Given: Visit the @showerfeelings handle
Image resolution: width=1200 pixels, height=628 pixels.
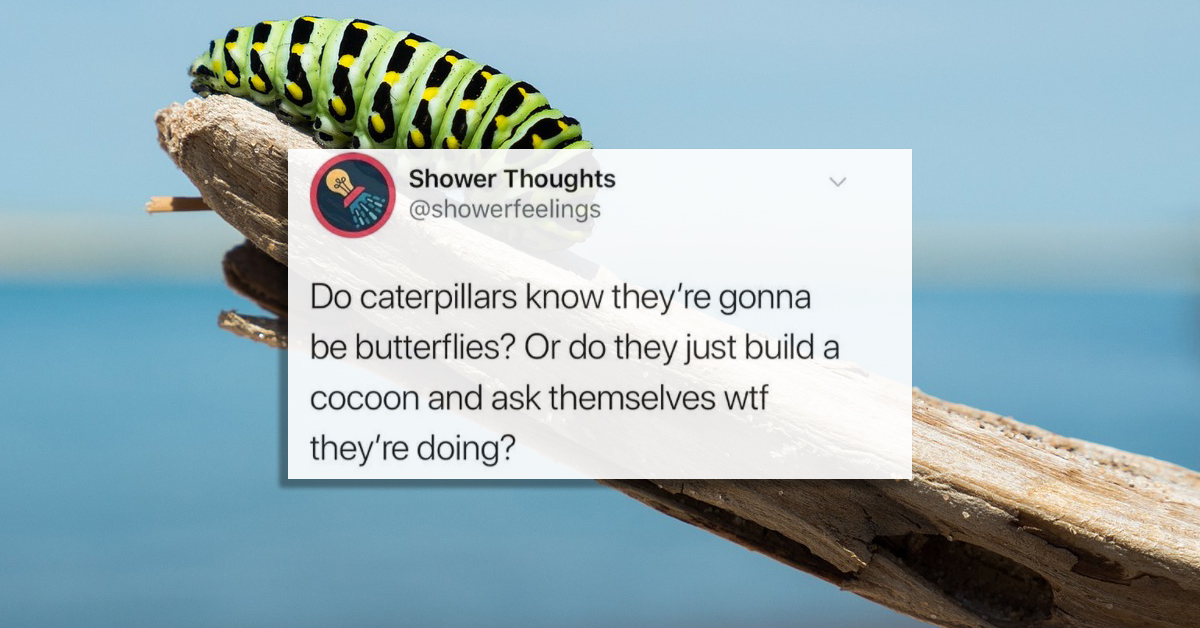Looking at the screenshot, I should coord(505,209).
